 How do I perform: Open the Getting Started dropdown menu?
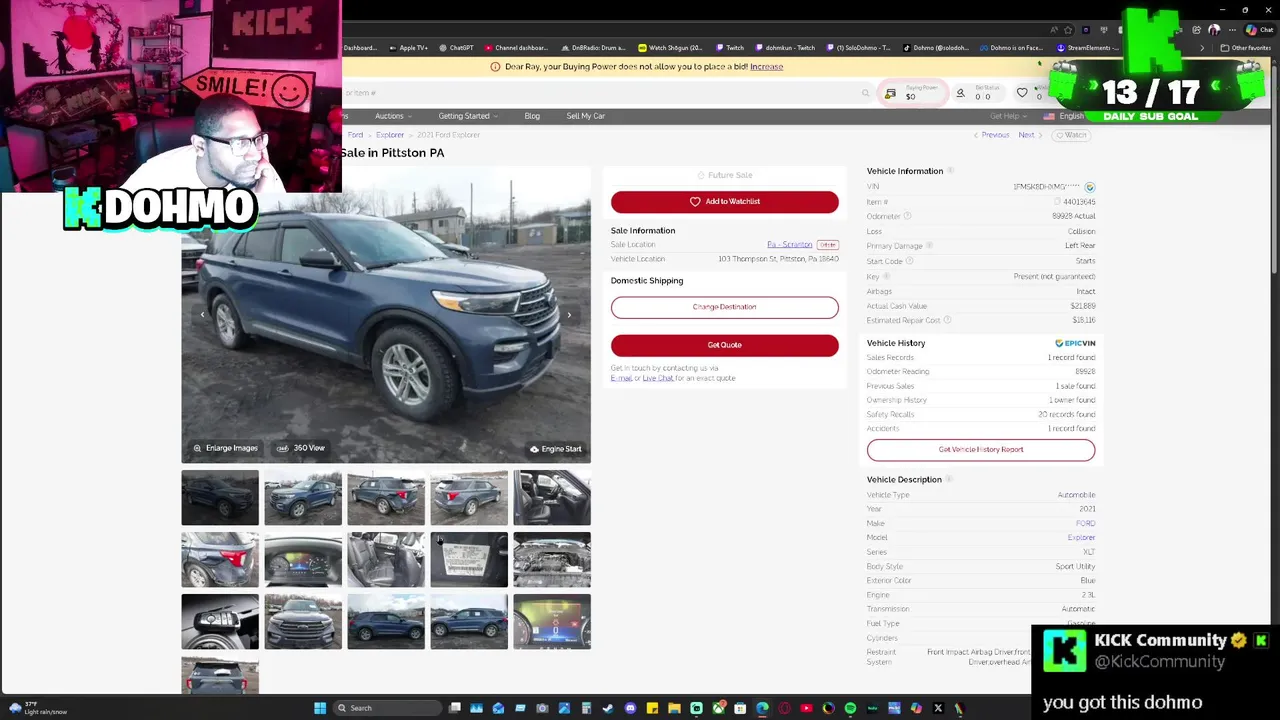click(467, 116)
